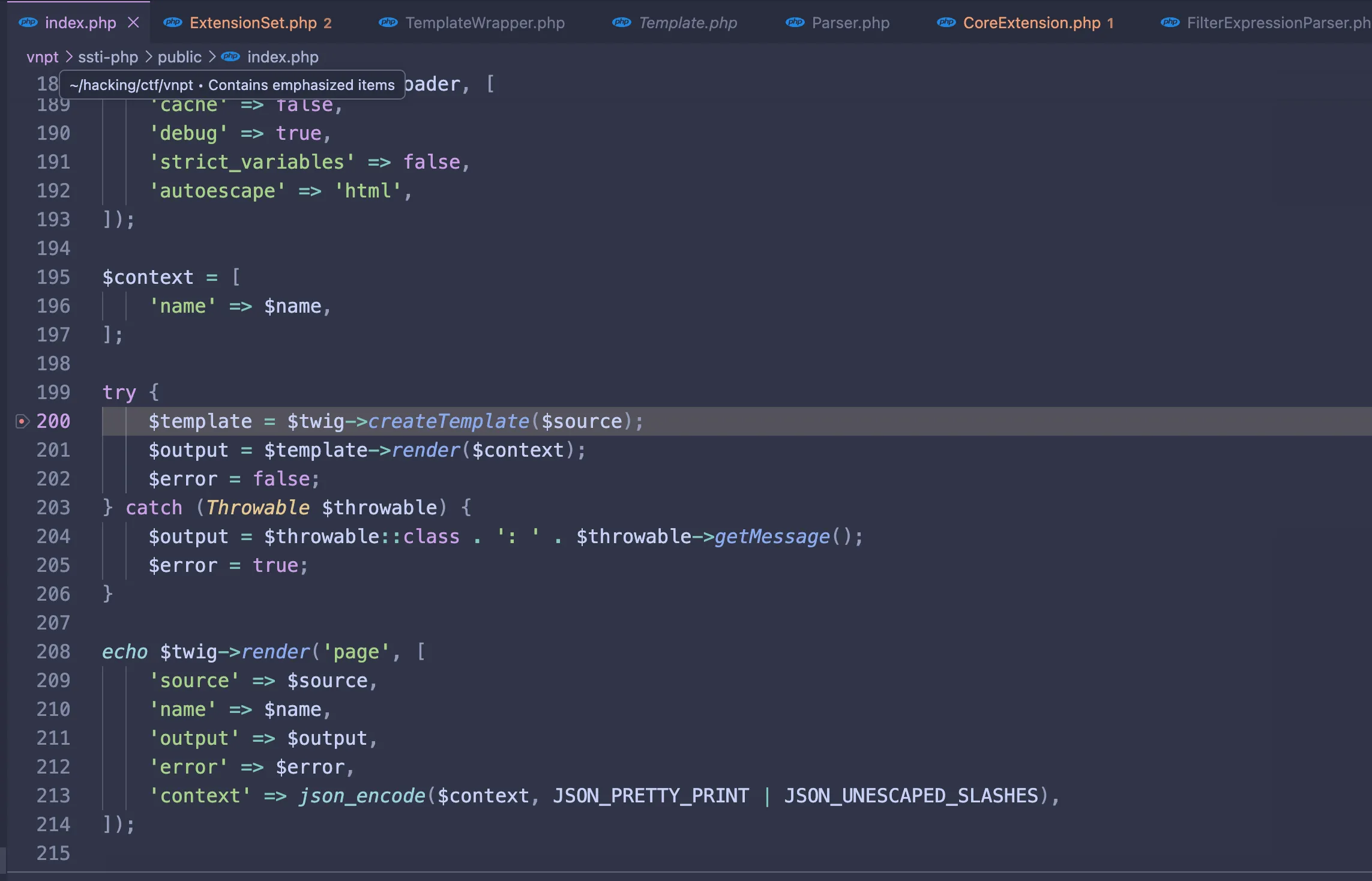This screenshot has height=881, width=1372.
Task: Toggle the breakpoint on line 200
Action: tap(22, 421)
